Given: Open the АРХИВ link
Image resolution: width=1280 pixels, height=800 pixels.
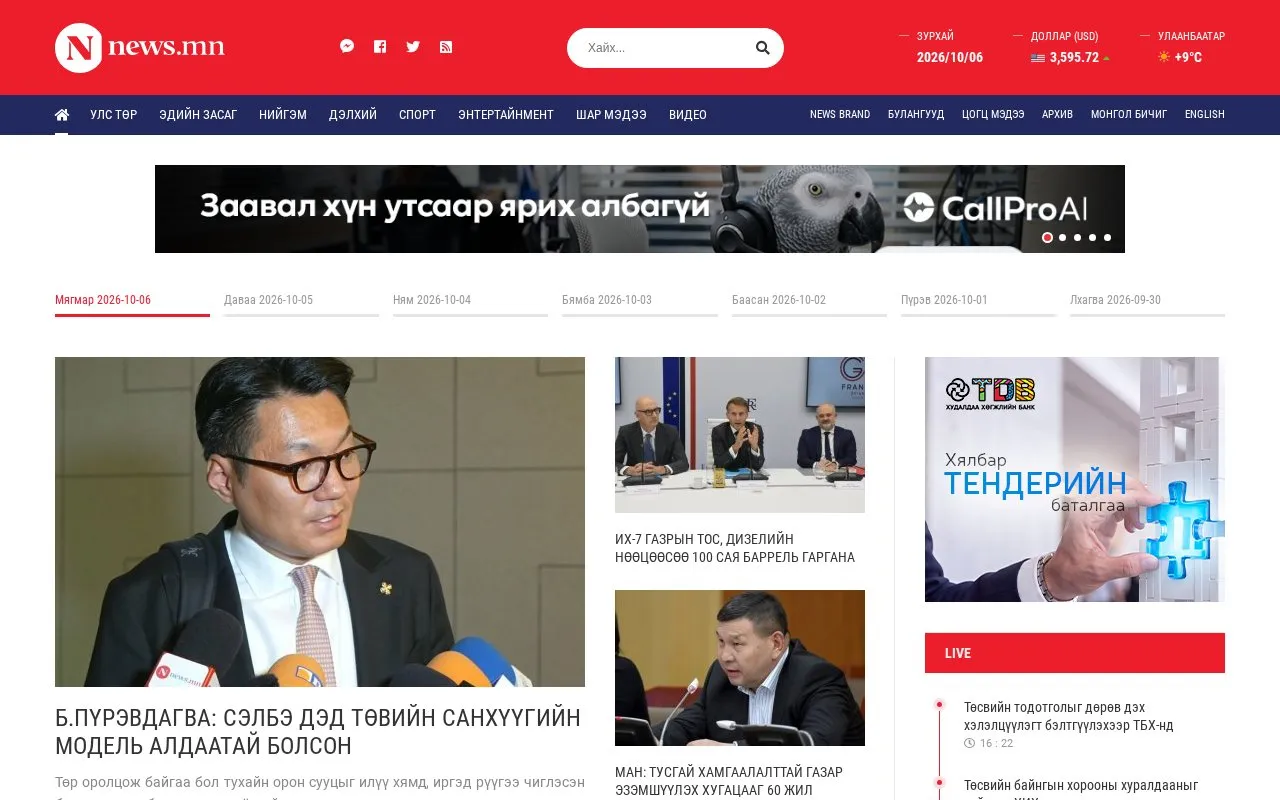Looking at the screenshot, I should click(1057, 115).
